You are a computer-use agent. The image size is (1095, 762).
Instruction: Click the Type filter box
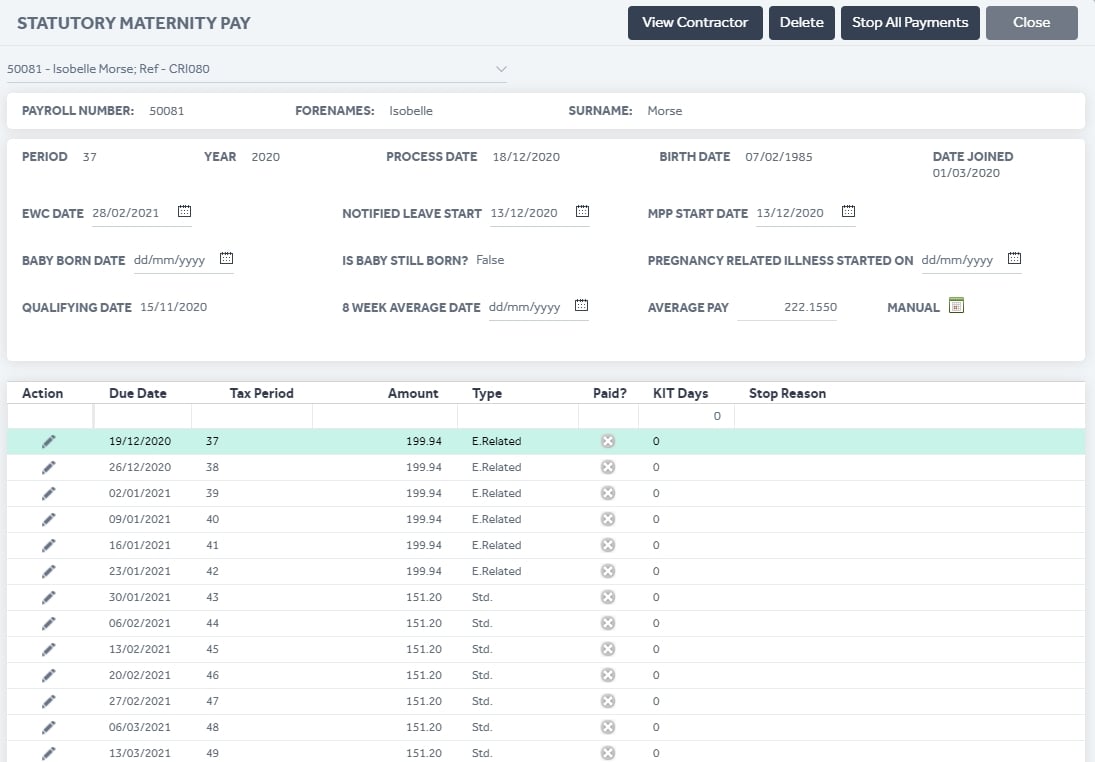tap(518, 416)
